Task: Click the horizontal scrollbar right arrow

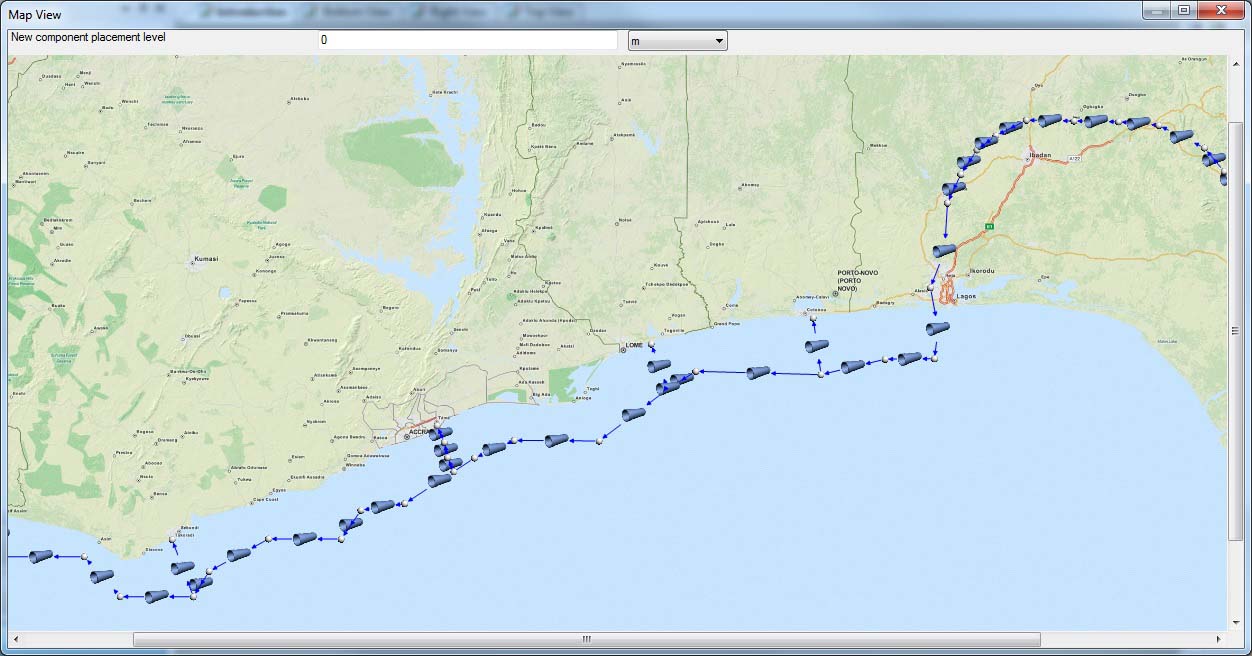Action: (1218, 639)
